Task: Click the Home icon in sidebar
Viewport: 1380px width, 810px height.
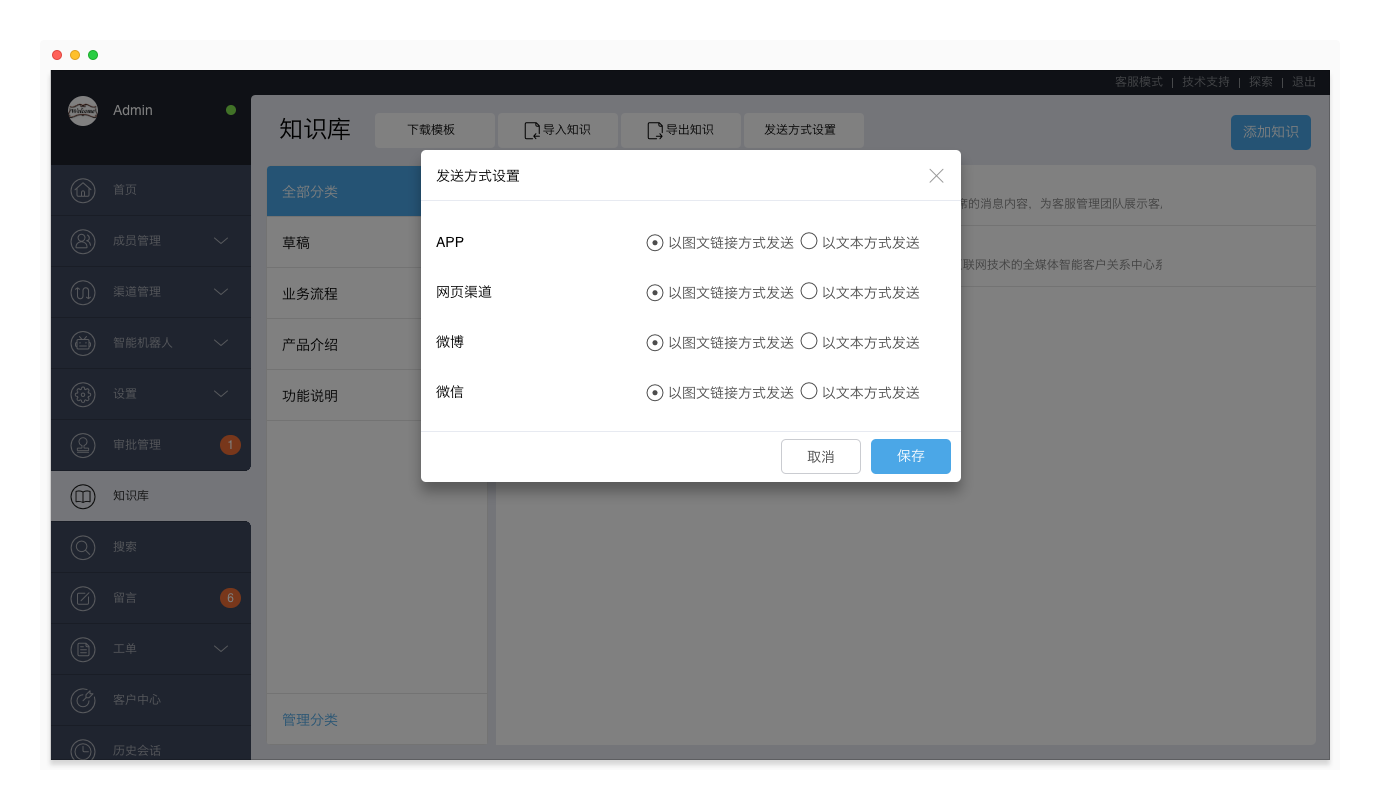Action: [83, 190]
